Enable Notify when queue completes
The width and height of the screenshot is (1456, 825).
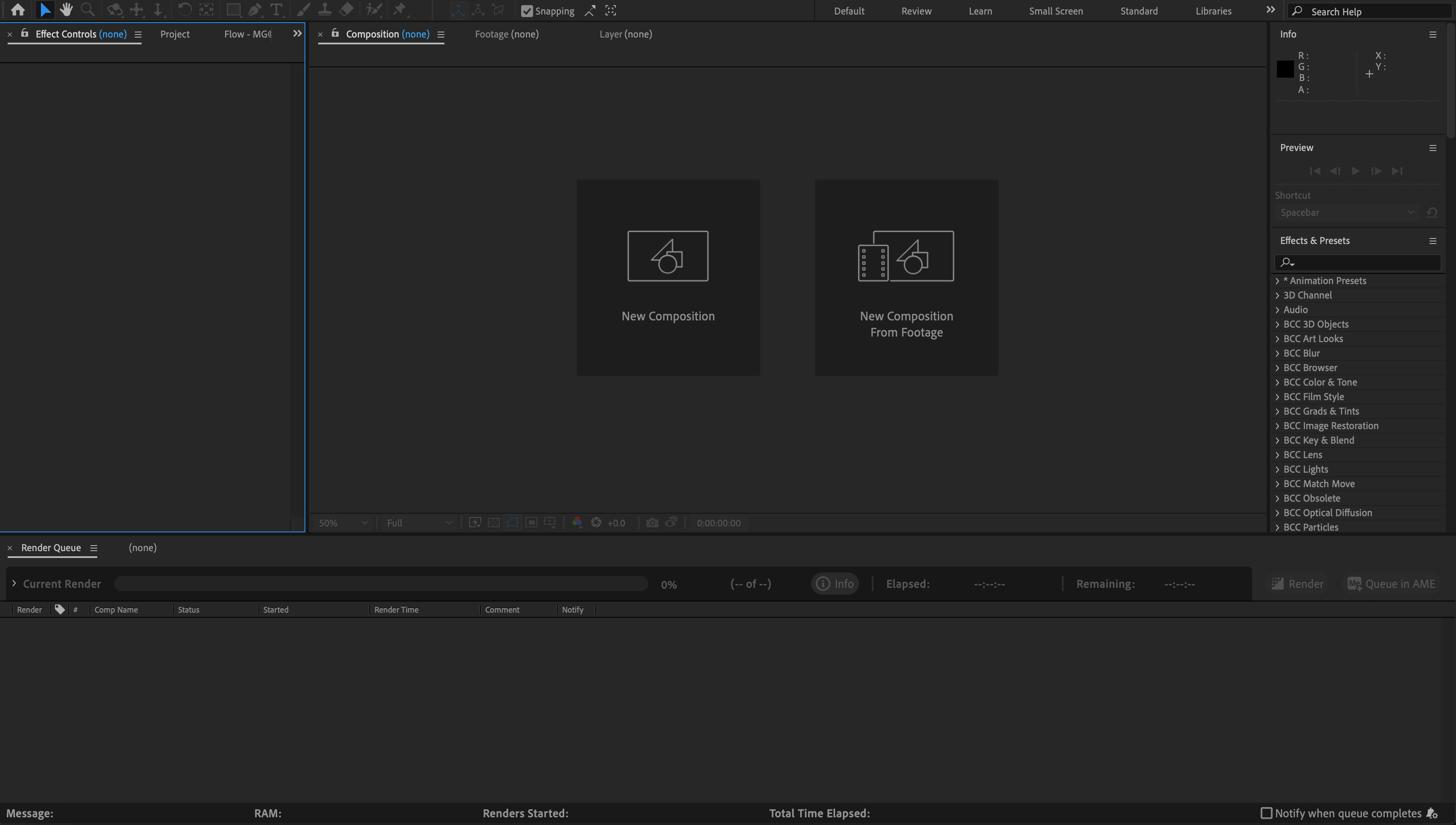coord(1266,813)
